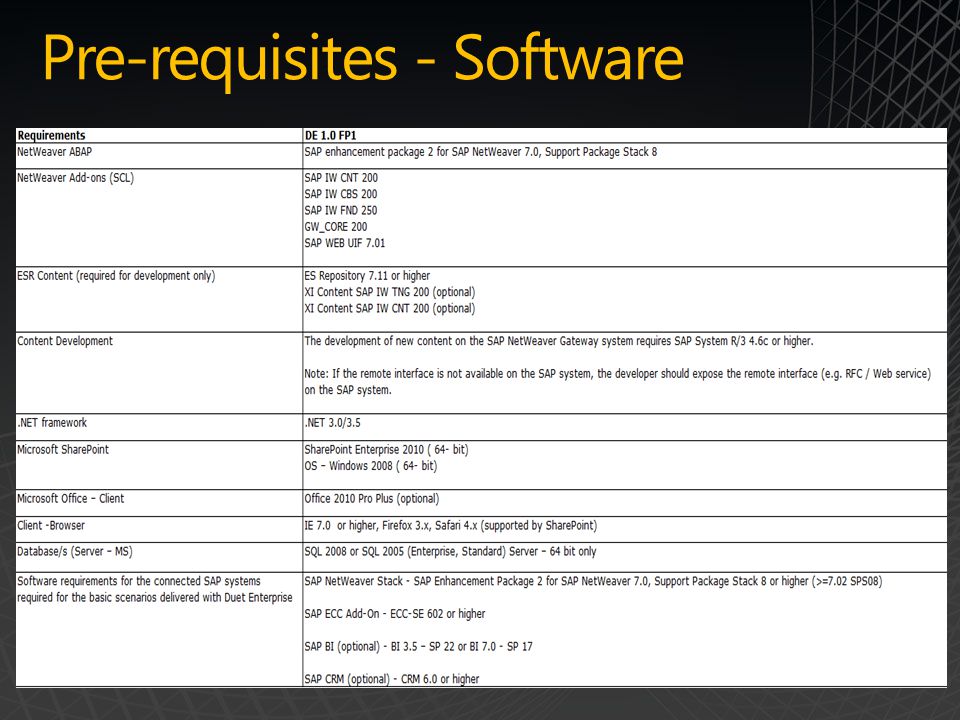
Task: Select the 'SAP IW FND 250' line
Action: tap(341, 211)
